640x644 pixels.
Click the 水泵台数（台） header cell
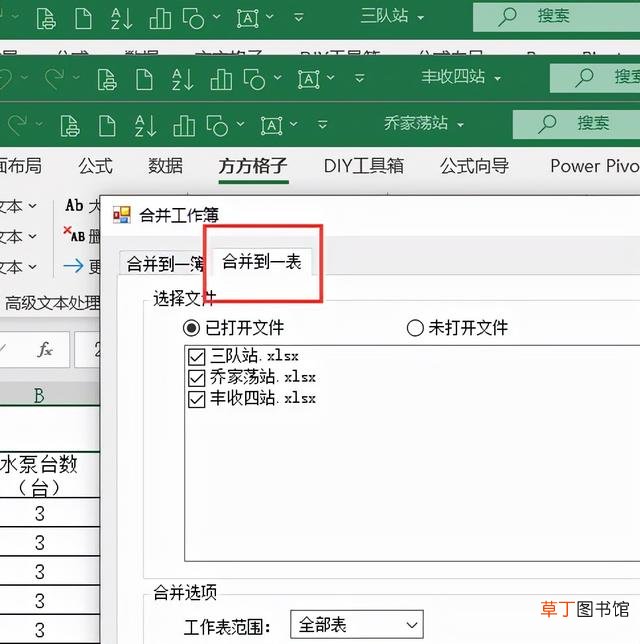(x=49, y=476)
